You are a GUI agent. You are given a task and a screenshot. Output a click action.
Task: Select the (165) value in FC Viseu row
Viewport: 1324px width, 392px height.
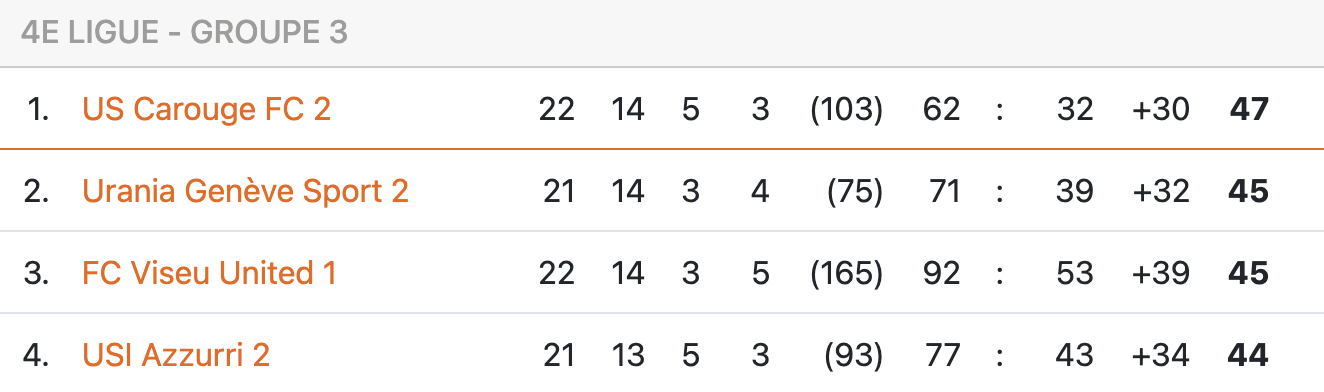click(846, 272)
